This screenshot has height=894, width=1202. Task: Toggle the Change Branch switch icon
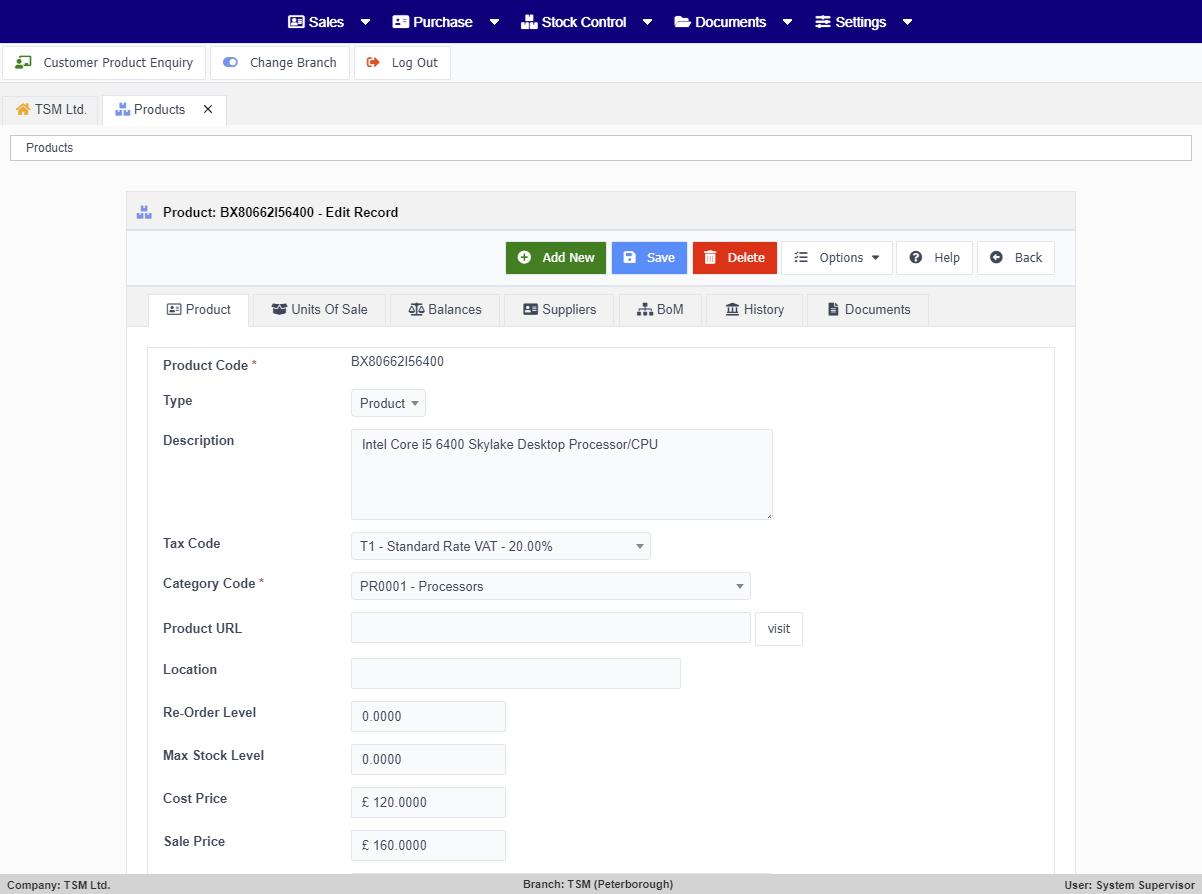(x=231, y=62)
